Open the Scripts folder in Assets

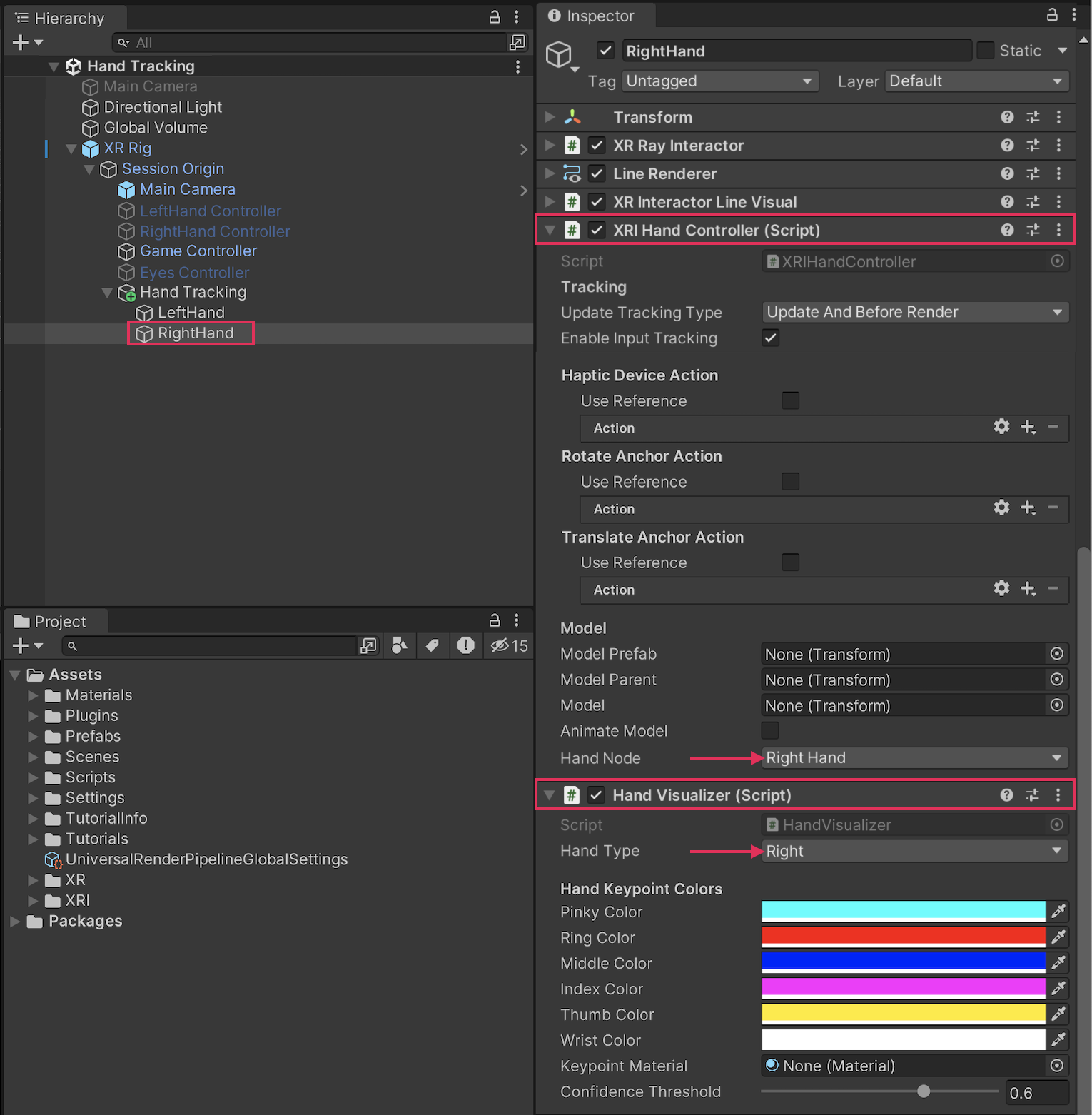click(x=90, y=777)
